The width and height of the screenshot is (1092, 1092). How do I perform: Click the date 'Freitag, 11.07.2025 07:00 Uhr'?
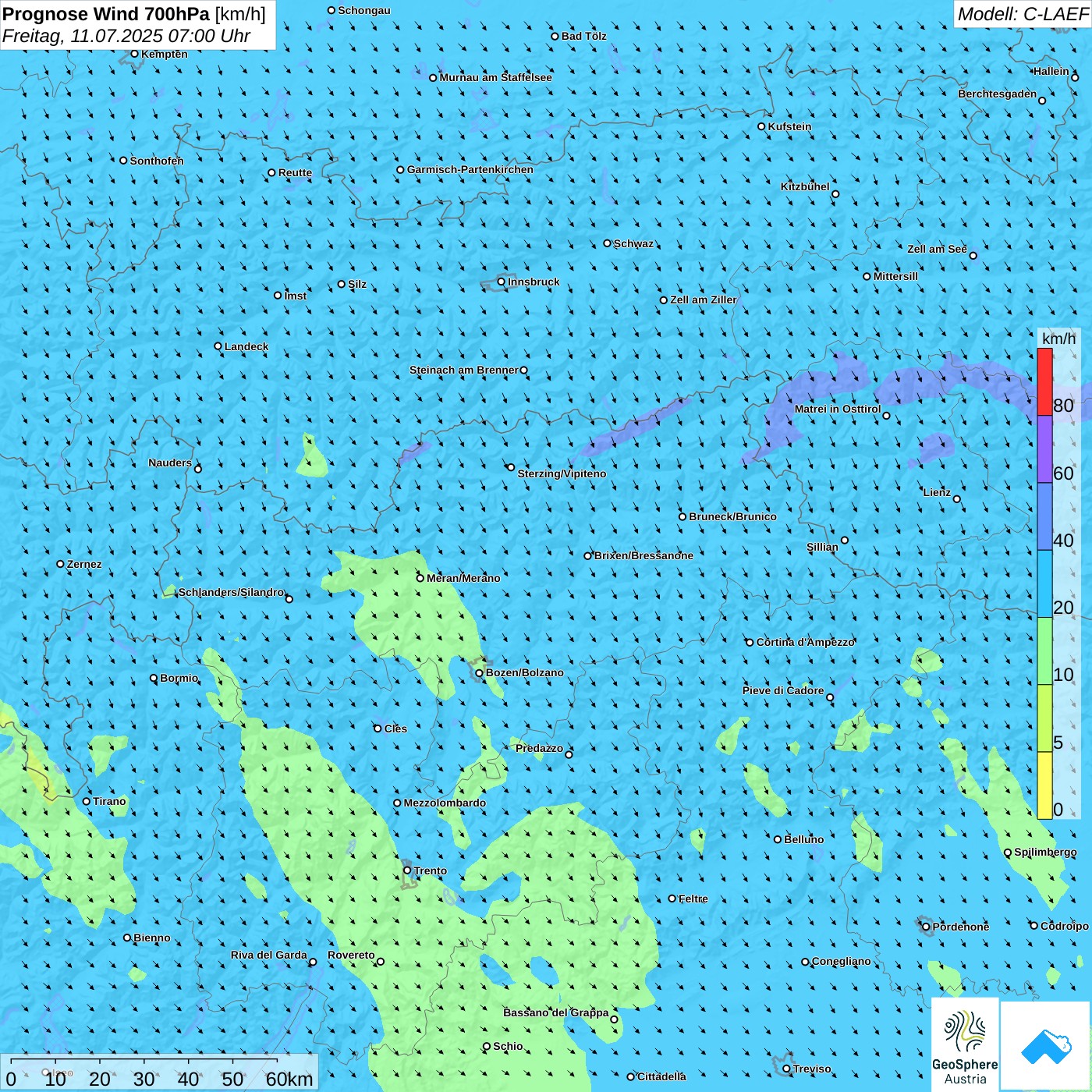(126, 36)
